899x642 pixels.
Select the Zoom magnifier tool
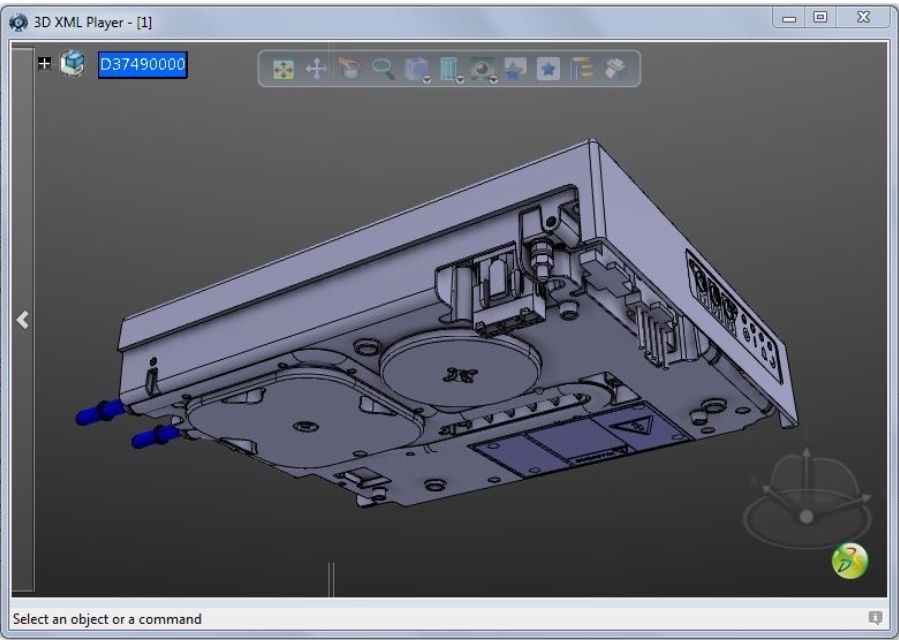pyautogui.click(x=383, y=69)
